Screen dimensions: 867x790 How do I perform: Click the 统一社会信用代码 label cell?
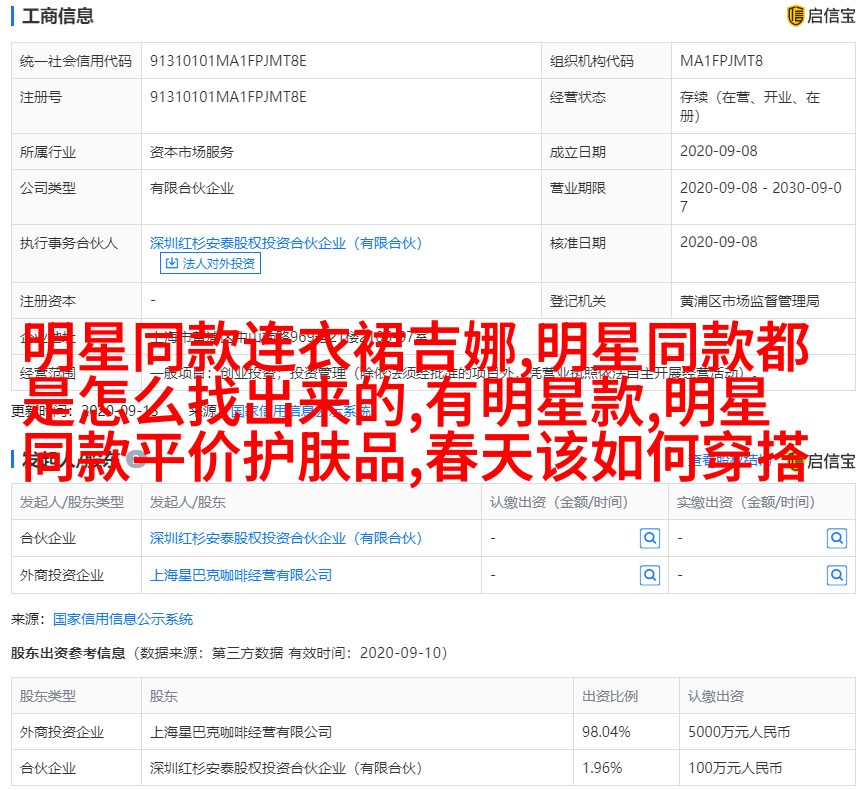click(76, 61)
